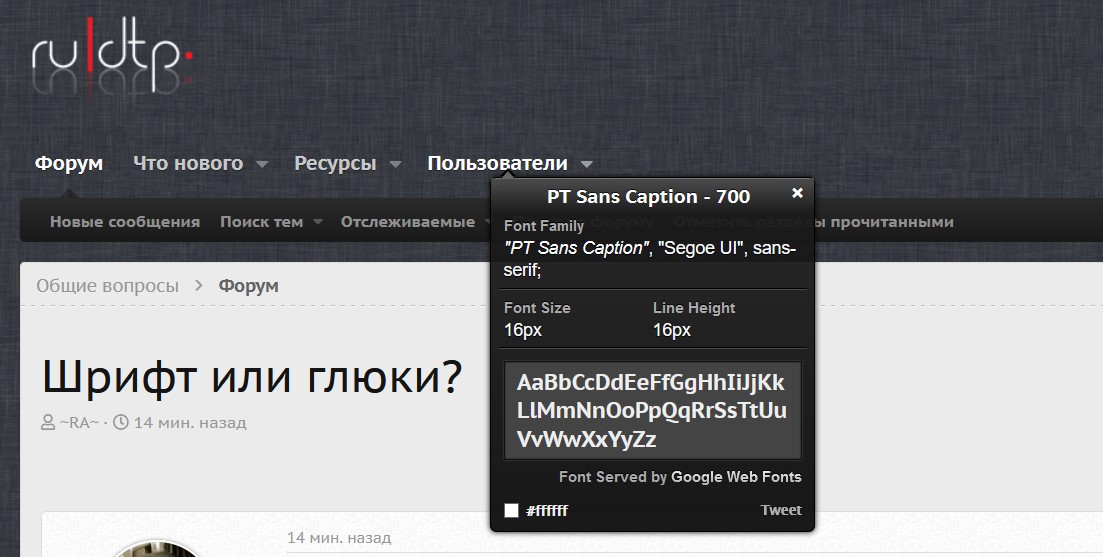Click the font family value text
The width and height of the screenshot is (1103, 557).
coord(650,259)
